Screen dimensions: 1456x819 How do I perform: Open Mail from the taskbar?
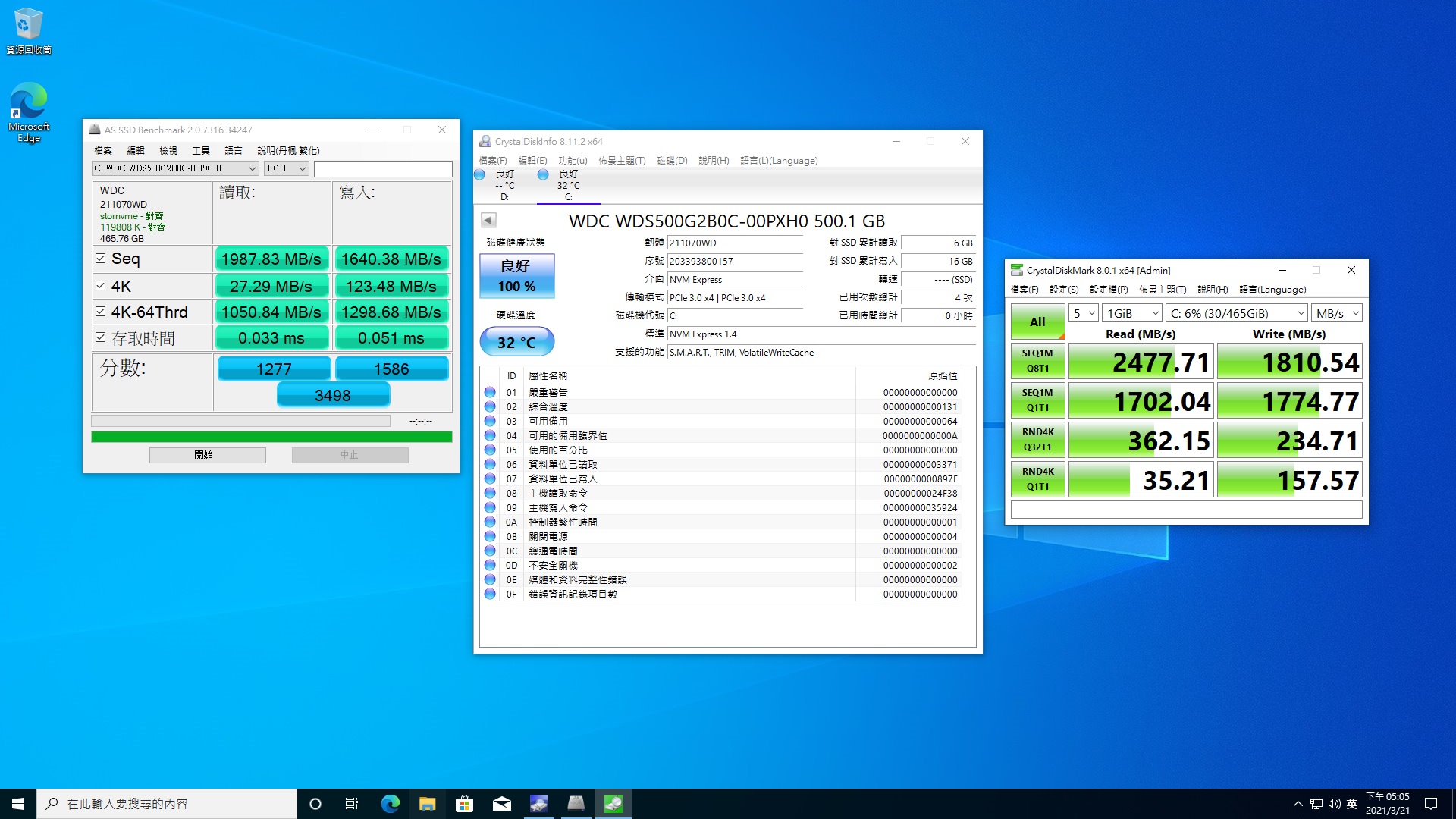click(x=501, y=804)
